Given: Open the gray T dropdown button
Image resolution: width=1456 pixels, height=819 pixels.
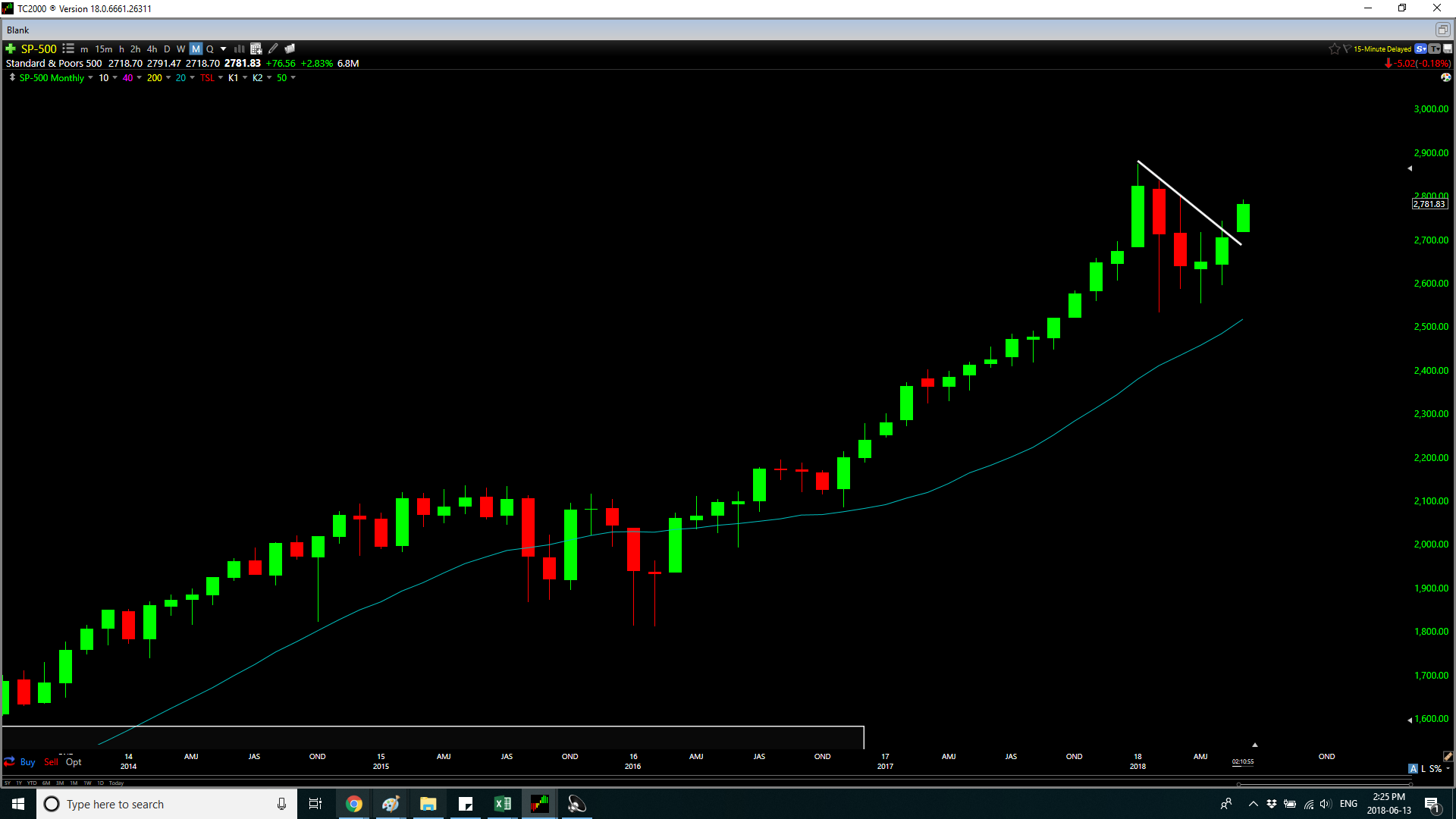Looking at the screenshot, I should pos(1435,49).
